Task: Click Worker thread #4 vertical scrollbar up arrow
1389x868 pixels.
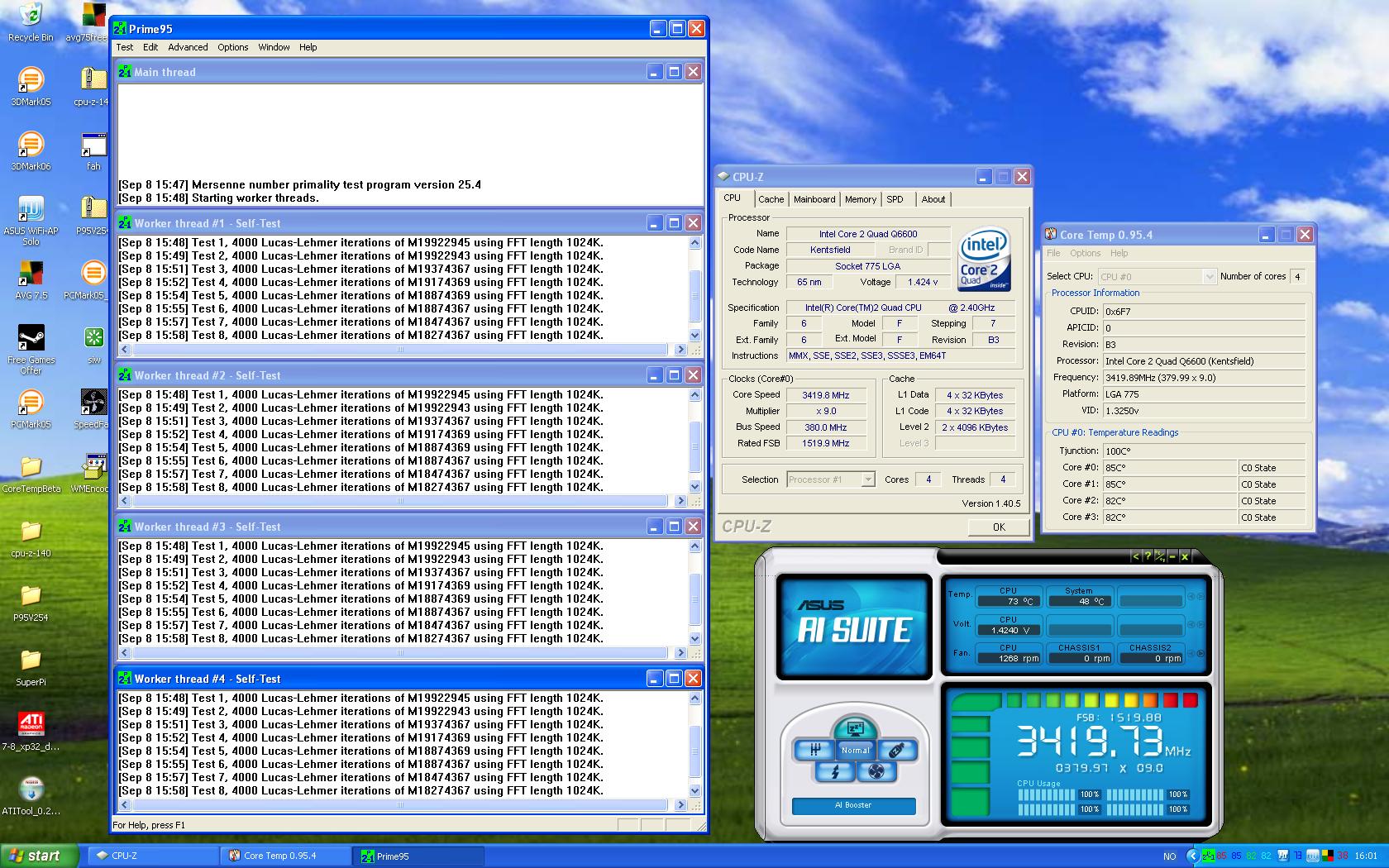Action: pyautogui.click(x=694, y=699)
